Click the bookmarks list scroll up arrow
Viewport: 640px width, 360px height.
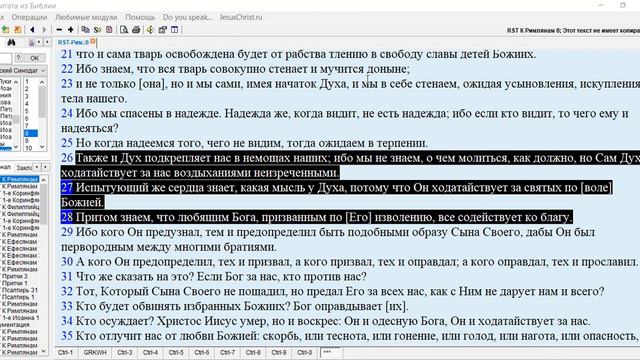tap(44, 180)
